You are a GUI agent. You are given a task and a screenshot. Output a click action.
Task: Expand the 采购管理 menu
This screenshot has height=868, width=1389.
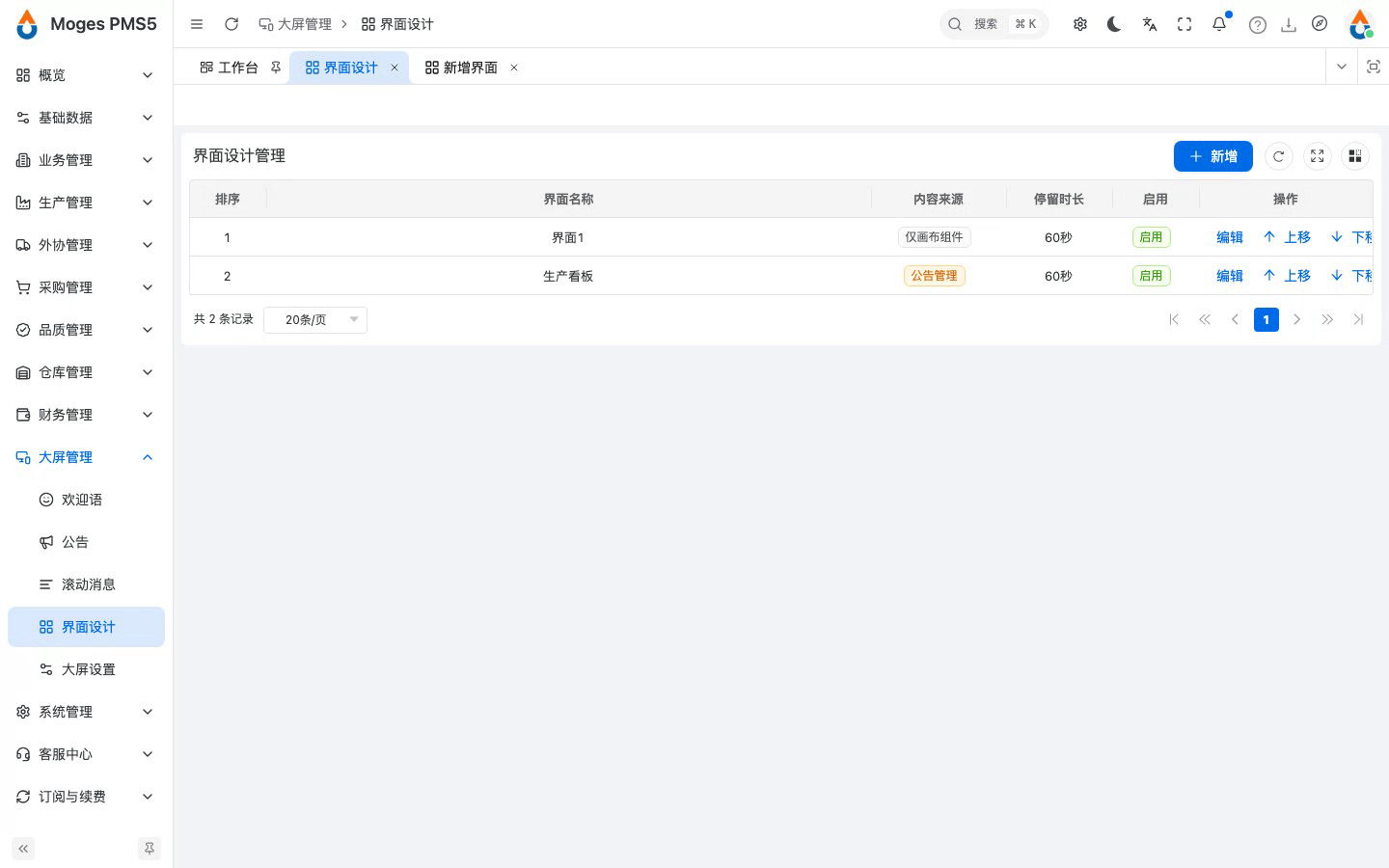click(x=86, y=287)
